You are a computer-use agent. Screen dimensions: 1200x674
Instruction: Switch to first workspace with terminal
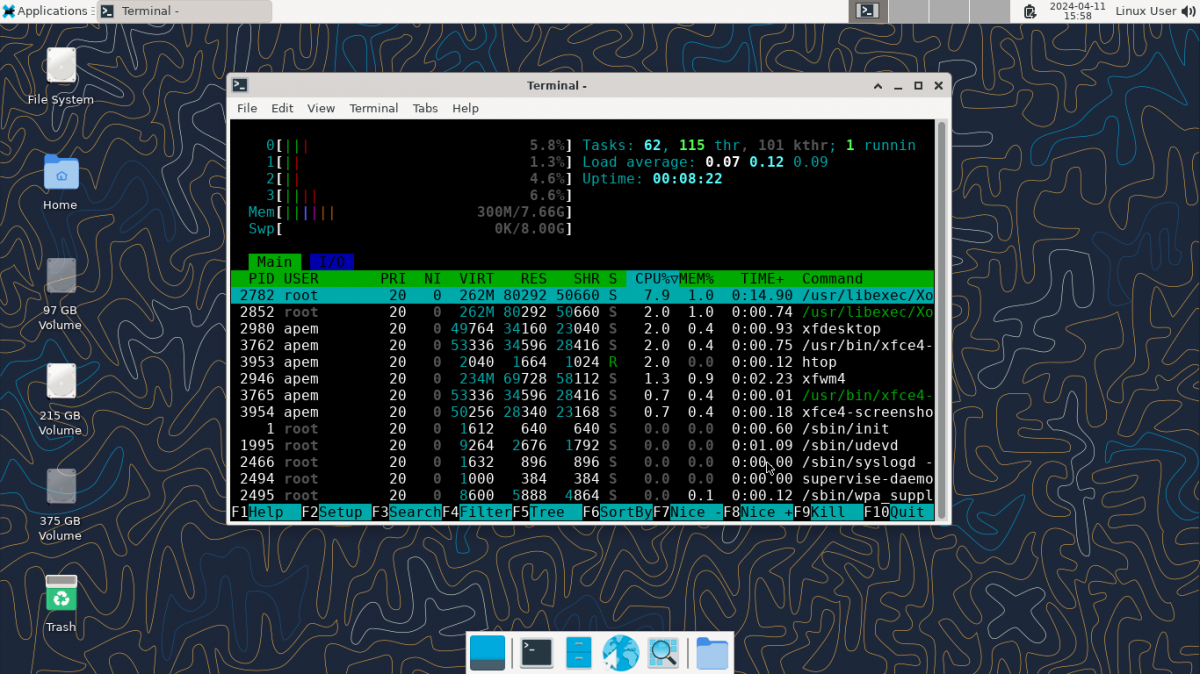868,11
